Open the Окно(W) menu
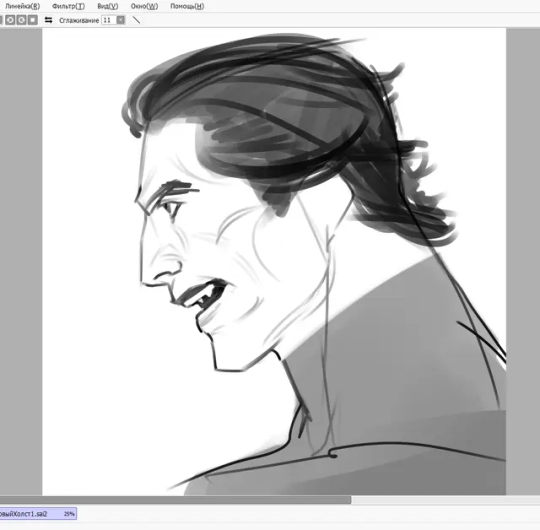 point(144,6)
